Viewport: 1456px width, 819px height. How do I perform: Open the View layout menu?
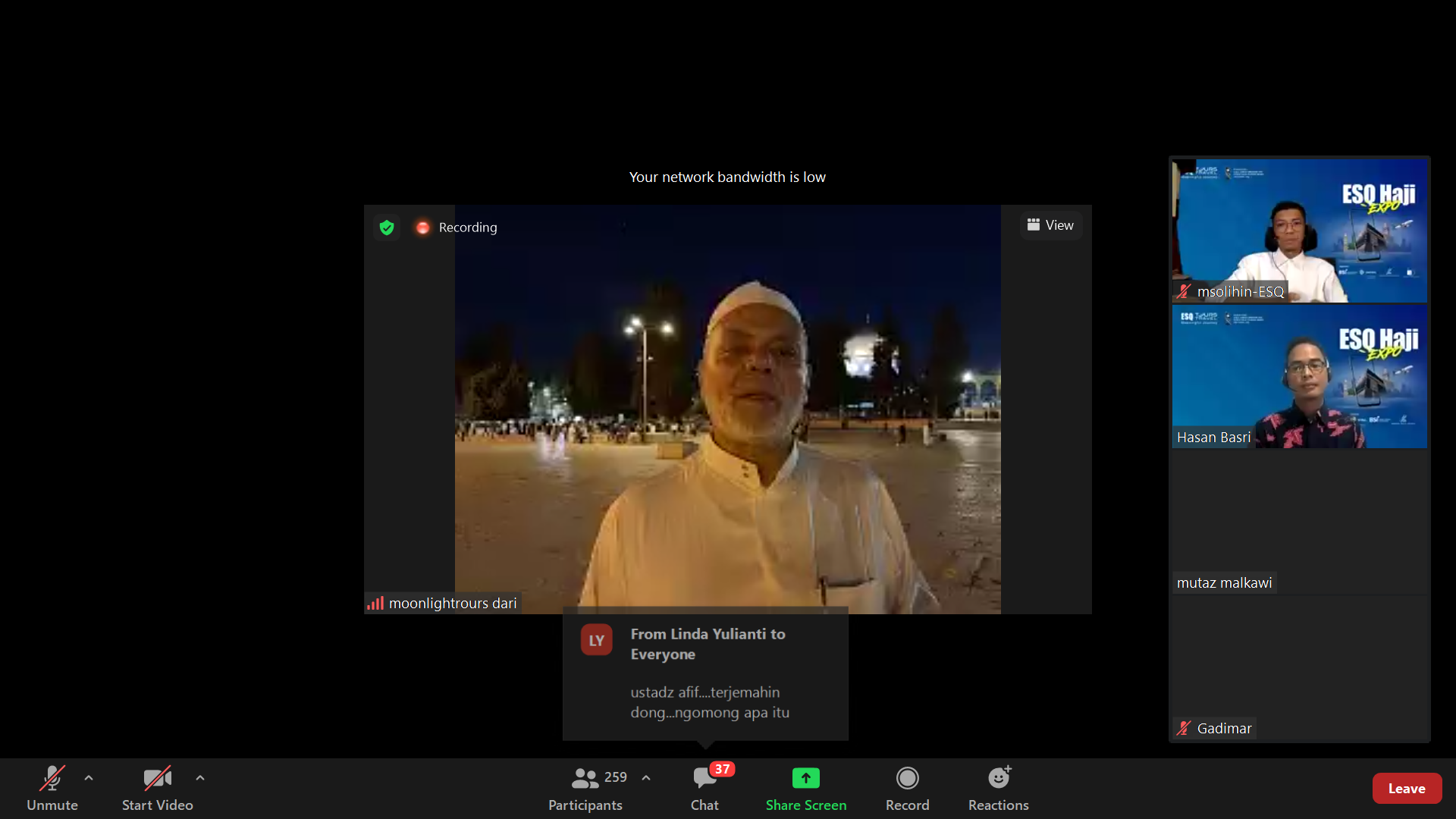(1050, 225)
